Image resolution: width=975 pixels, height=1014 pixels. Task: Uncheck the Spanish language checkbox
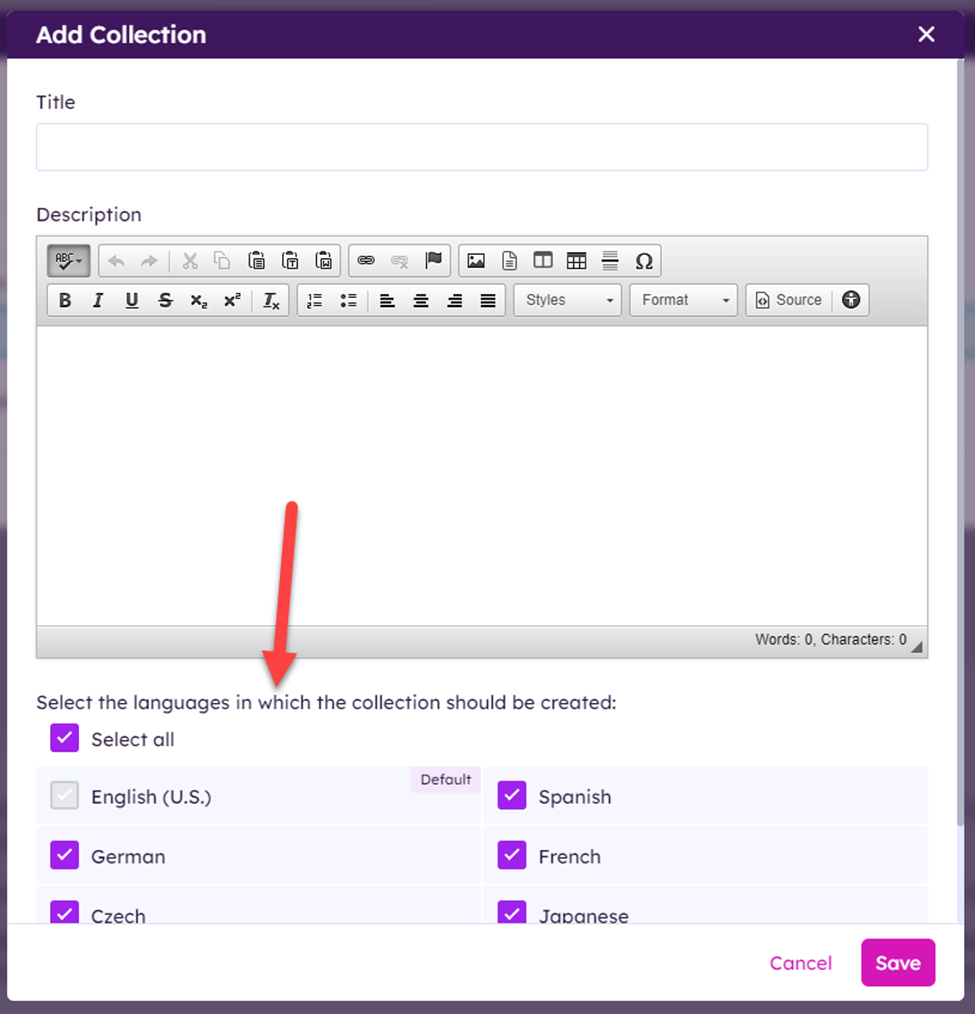512,796
